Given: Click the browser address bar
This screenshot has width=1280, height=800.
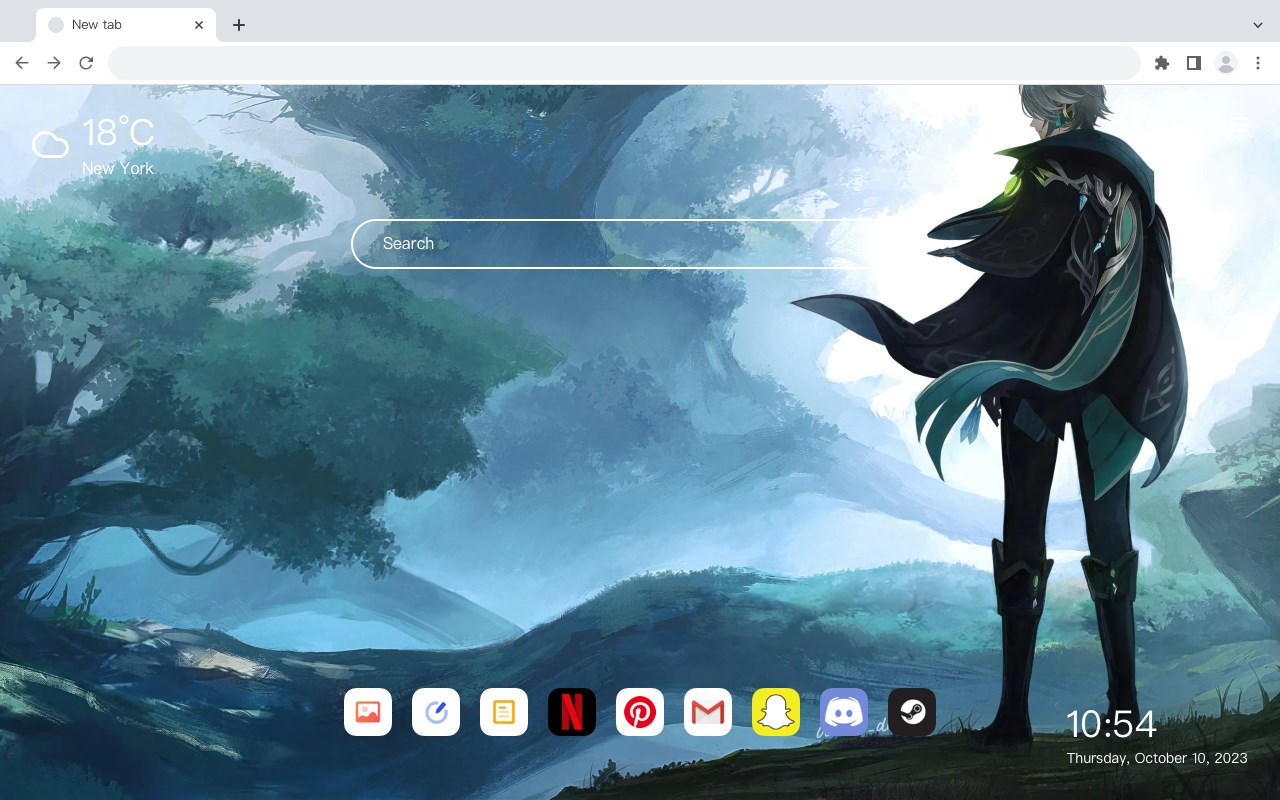Looking at the screenshot, I should 624,63.
